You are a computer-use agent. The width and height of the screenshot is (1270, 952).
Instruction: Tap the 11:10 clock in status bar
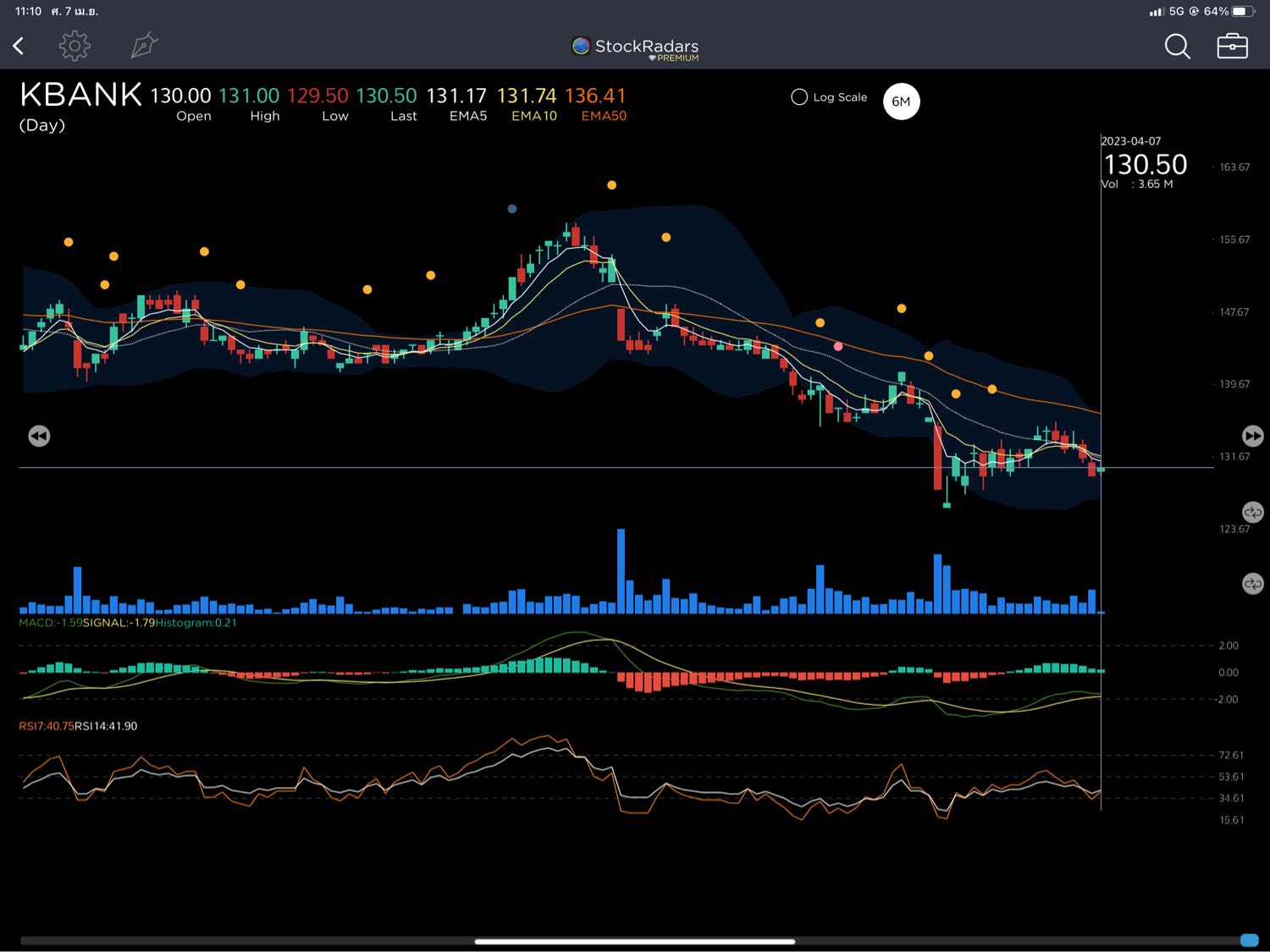pyautogui.click(x=28, y=11)
